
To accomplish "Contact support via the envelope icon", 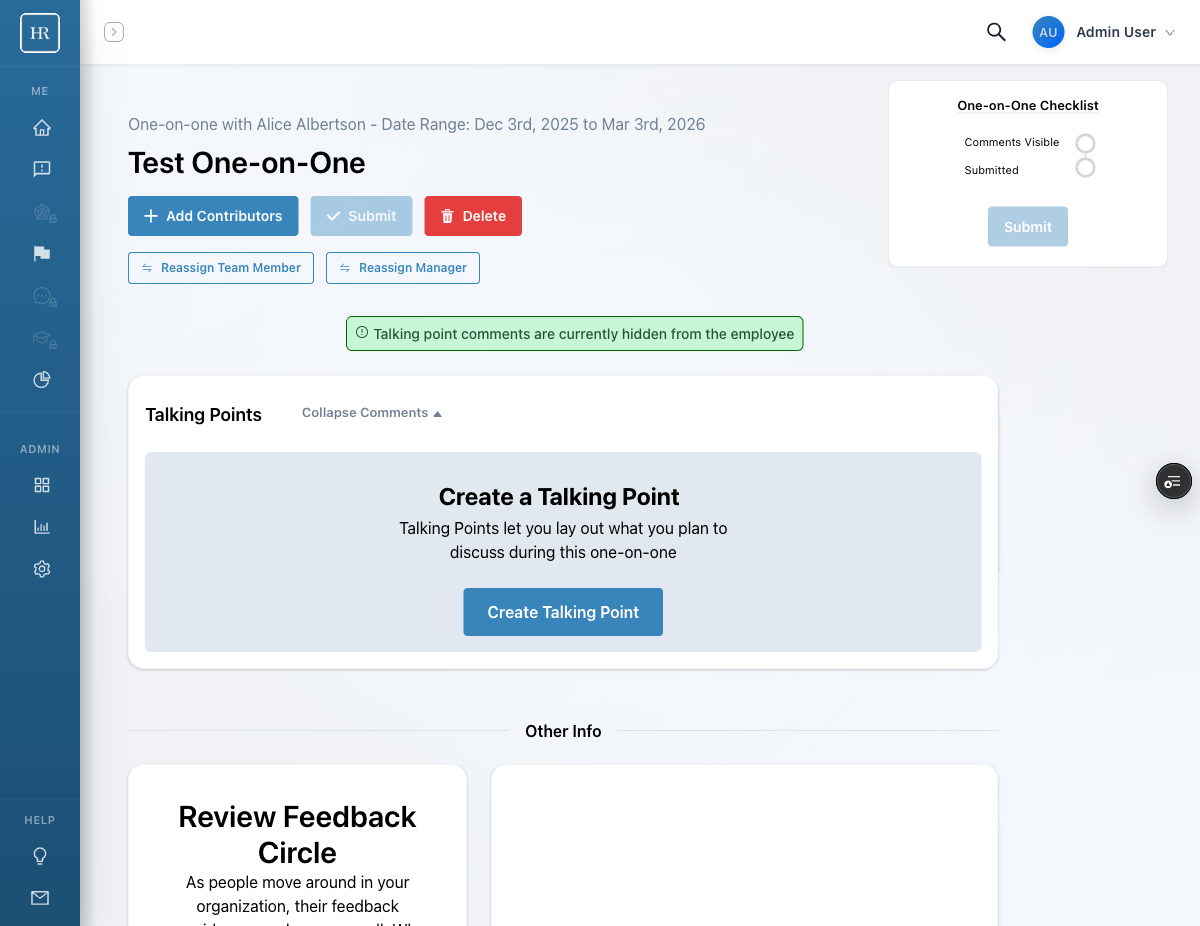I will tap(41, 898).
